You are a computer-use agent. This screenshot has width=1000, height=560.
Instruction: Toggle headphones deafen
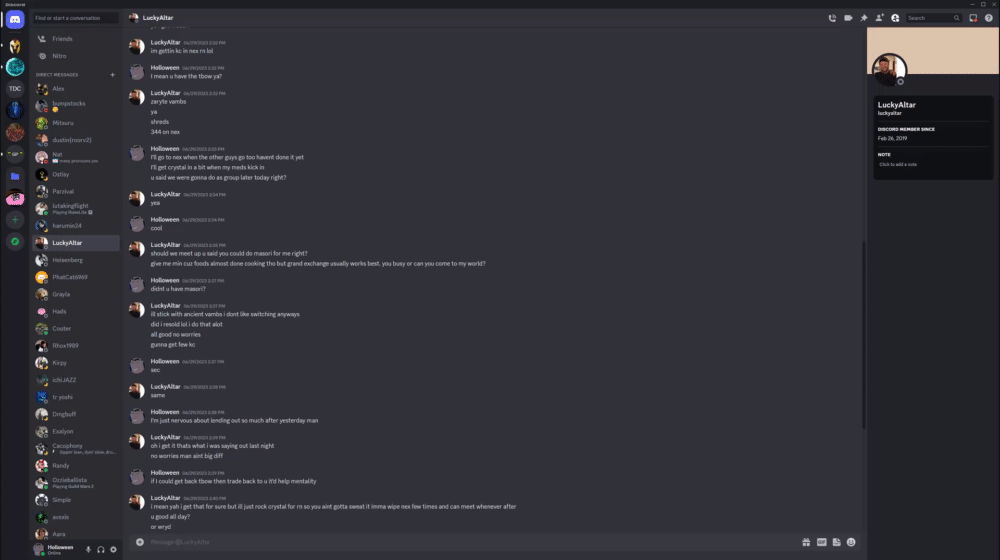101,549
